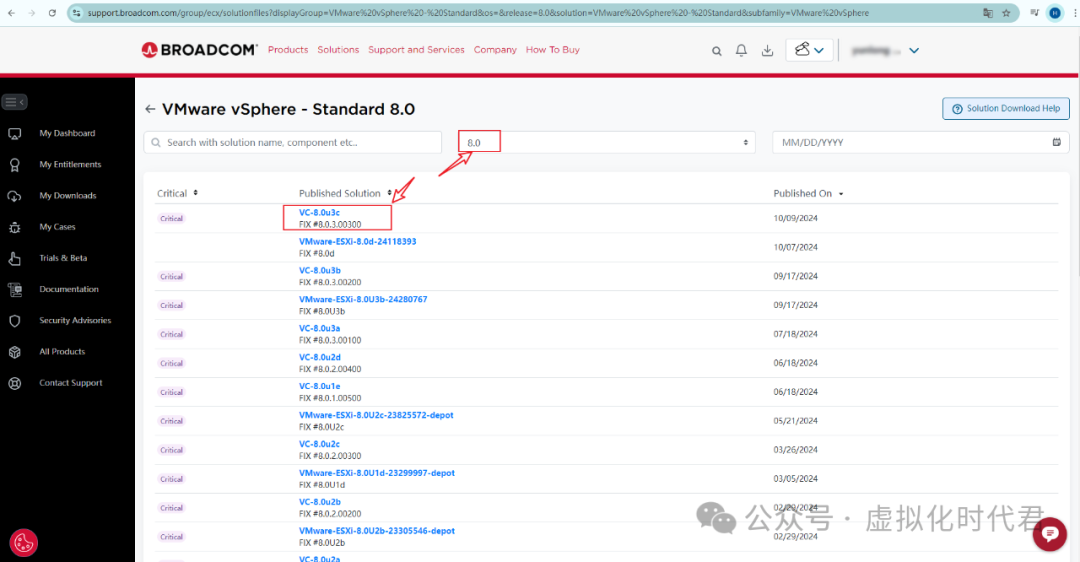The image size is (1080, 562).
Task: Sort by Critical column
Action: tap(177, 193)
